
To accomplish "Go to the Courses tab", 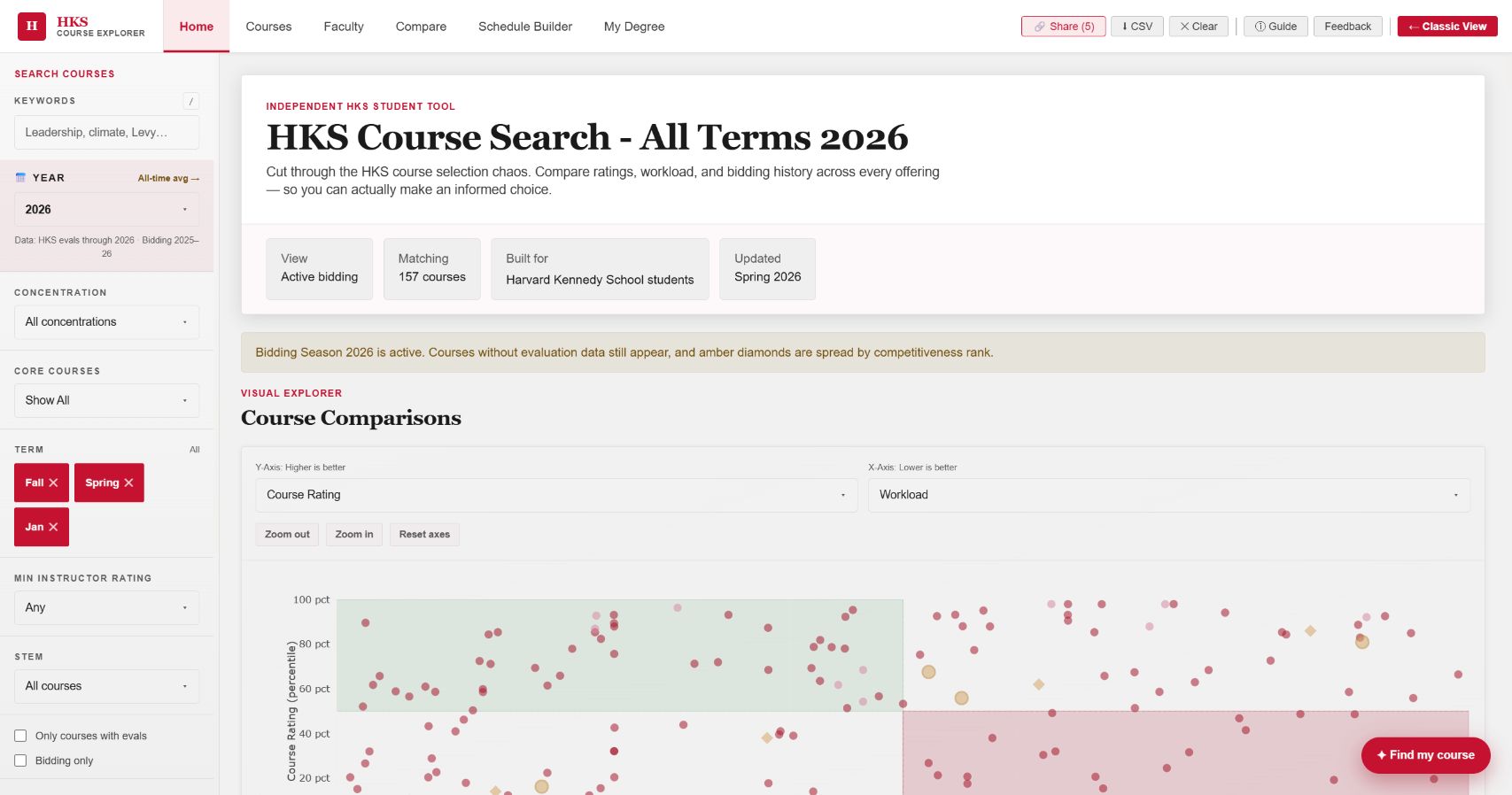I will (x=268, y=27).
